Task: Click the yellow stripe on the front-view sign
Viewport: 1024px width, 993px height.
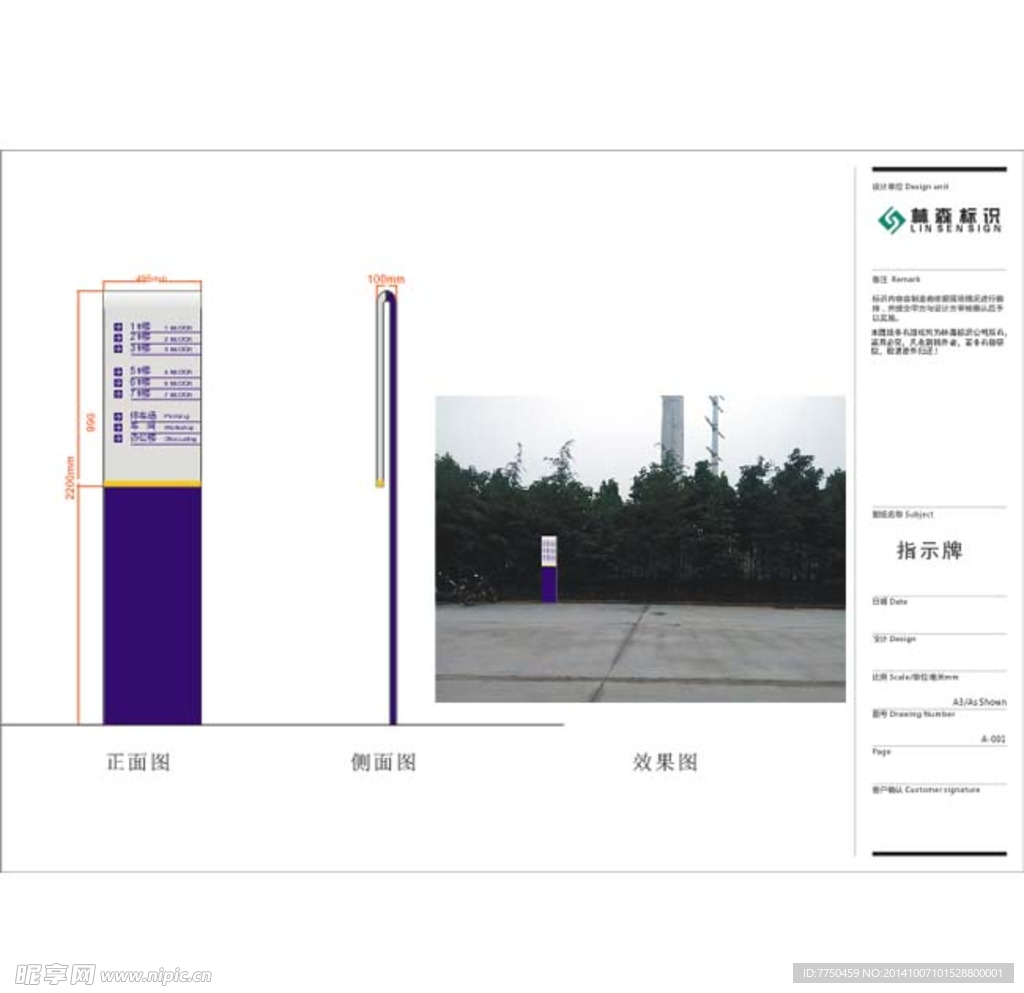Action: coord(152,484)
